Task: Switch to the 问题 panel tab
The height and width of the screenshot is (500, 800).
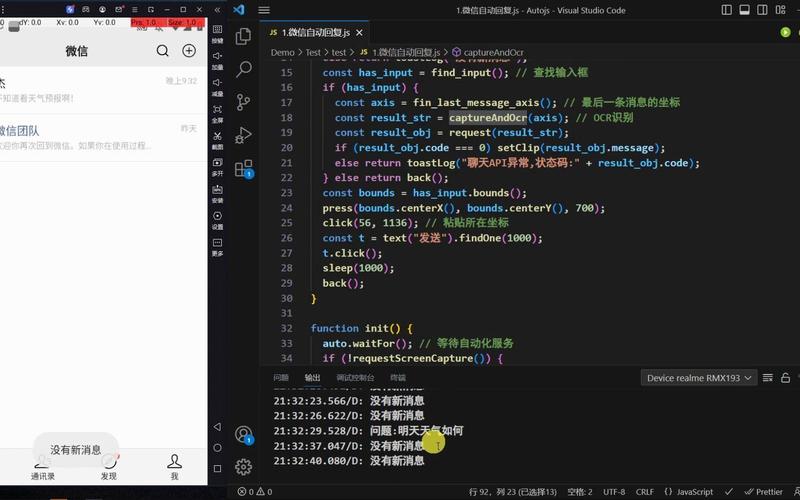Action: click(281, 378)
